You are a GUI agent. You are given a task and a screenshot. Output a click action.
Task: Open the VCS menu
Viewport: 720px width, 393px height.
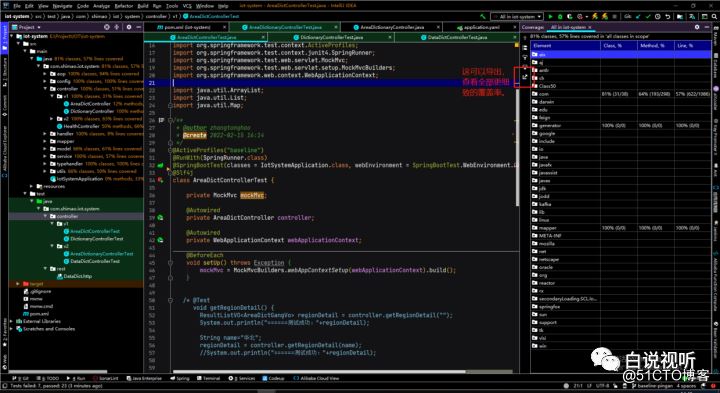click(187, 6)
